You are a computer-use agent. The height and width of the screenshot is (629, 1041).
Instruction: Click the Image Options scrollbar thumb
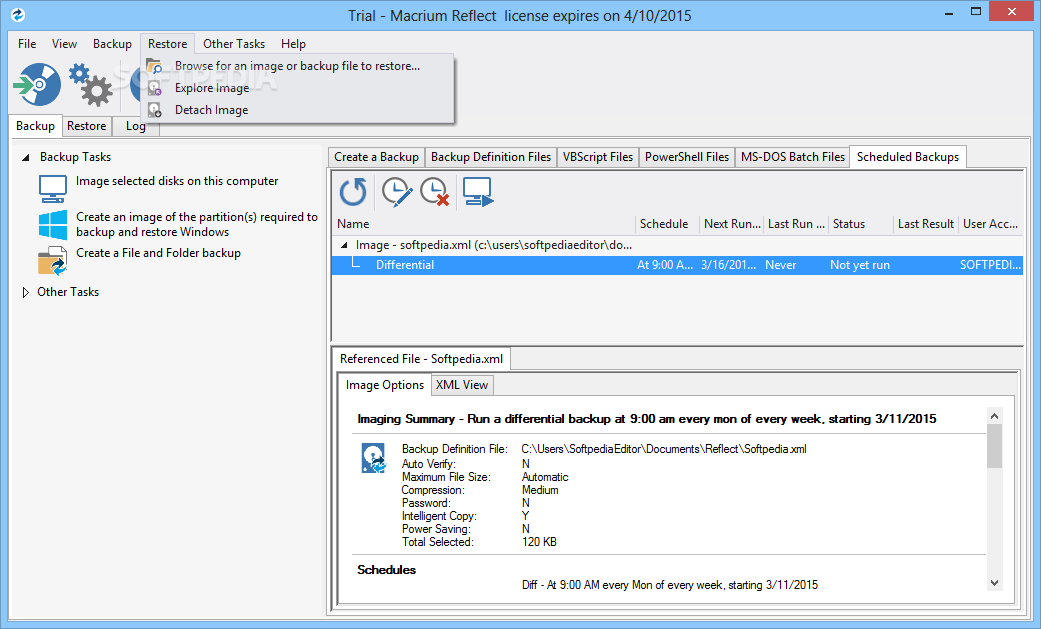994,446
